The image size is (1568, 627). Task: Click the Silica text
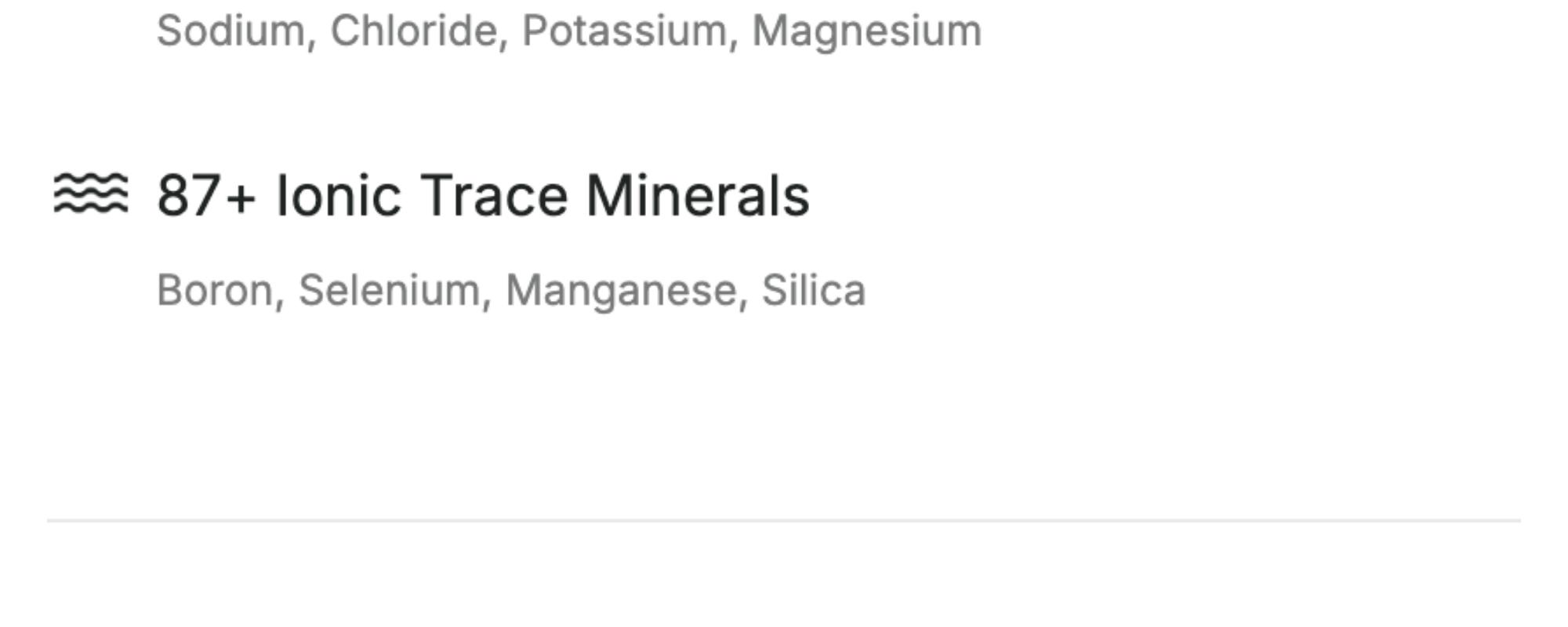pos(814,290)
